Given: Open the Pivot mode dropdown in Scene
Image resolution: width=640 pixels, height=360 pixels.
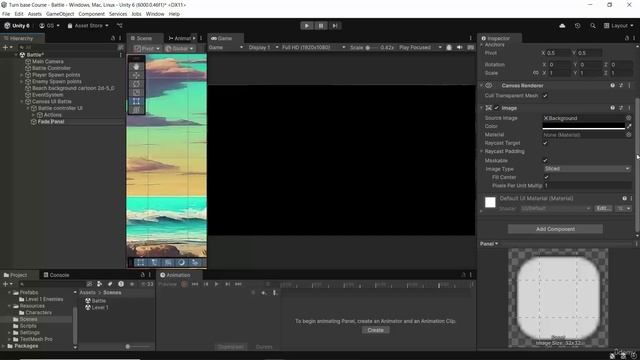Looking at the screenshot, I should (147, 49).
